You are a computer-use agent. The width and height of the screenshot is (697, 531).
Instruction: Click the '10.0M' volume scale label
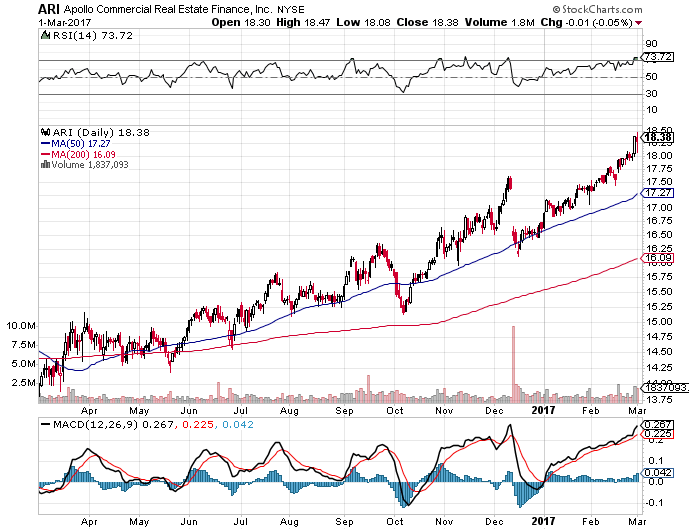20,326
